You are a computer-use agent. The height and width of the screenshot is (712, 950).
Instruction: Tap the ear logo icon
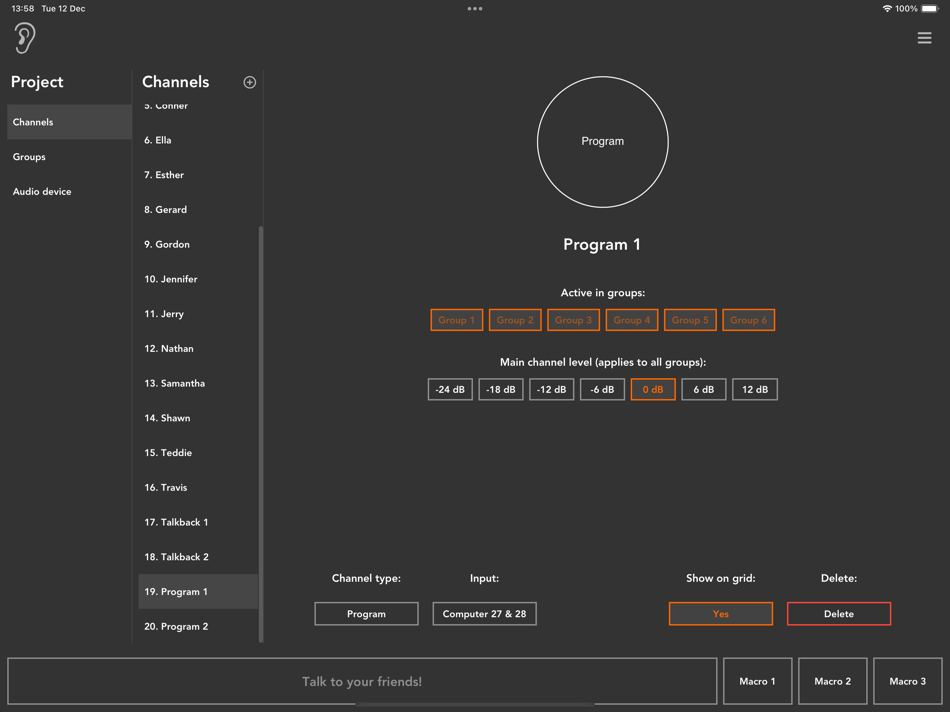pyautogui.click(x=25, y=38)
